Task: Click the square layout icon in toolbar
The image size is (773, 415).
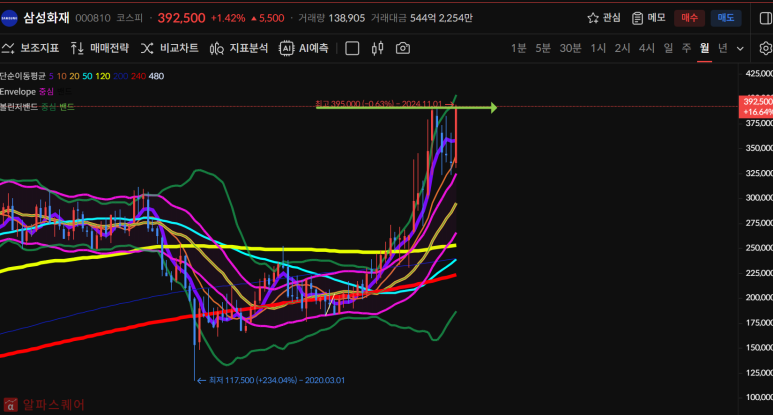Action: click(352, 48)
